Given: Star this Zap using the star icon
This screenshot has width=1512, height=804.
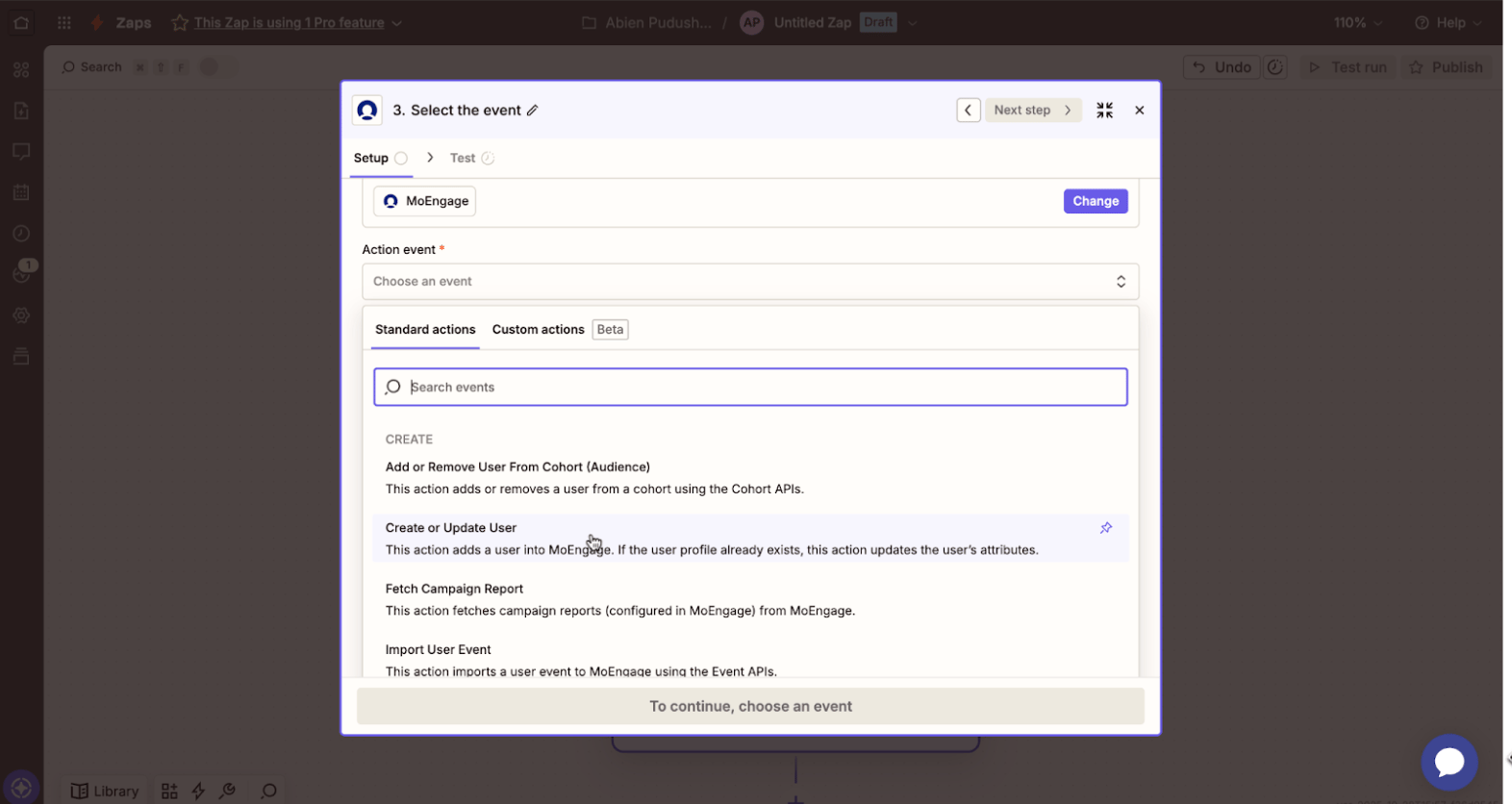Looking at the screenshot, I should [180, 22].
